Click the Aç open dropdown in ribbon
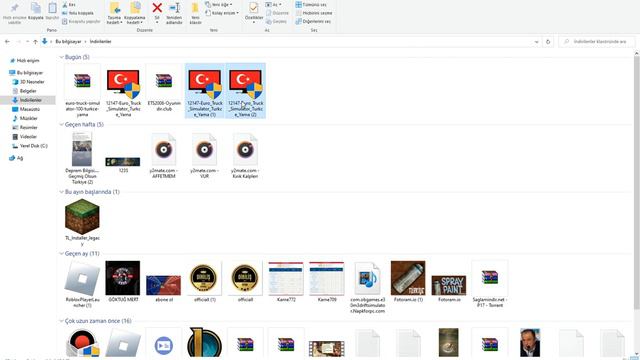This screenshot has width=640, height=360. pyautogui.click(x=273, y=4)
